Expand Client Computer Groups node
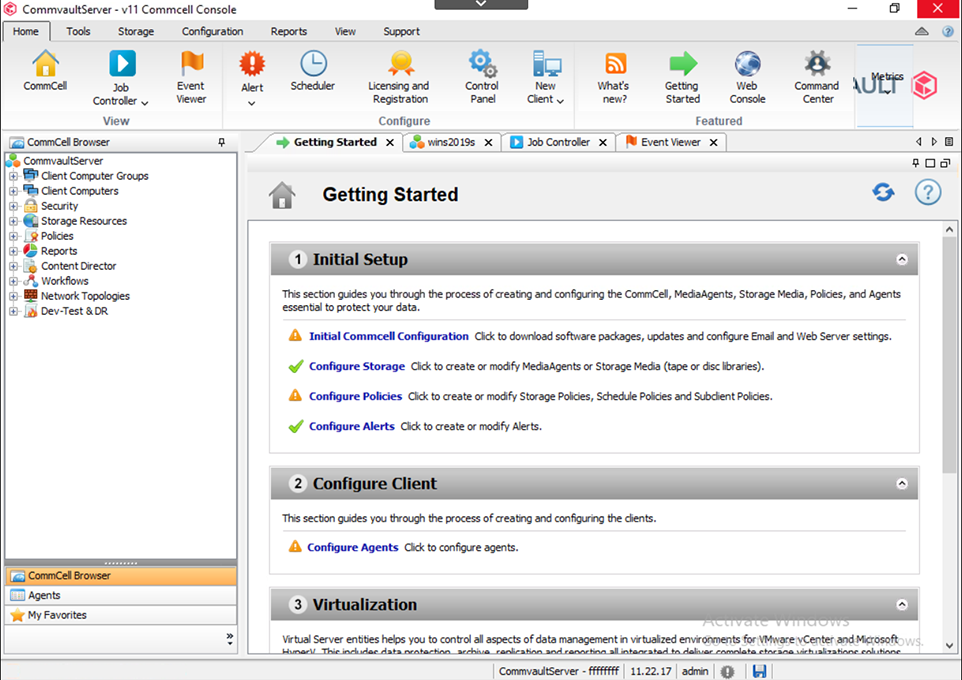Image resolution: width=962 pixels, height=680 pixels. (13, 176)
